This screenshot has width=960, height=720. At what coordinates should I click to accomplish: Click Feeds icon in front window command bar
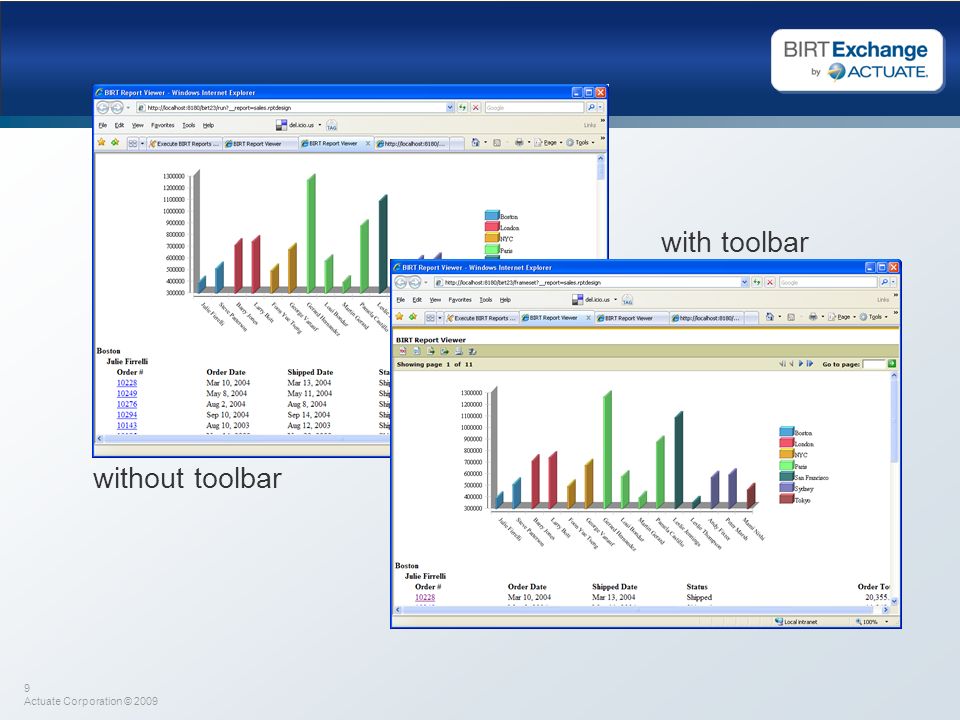[791, 317]
